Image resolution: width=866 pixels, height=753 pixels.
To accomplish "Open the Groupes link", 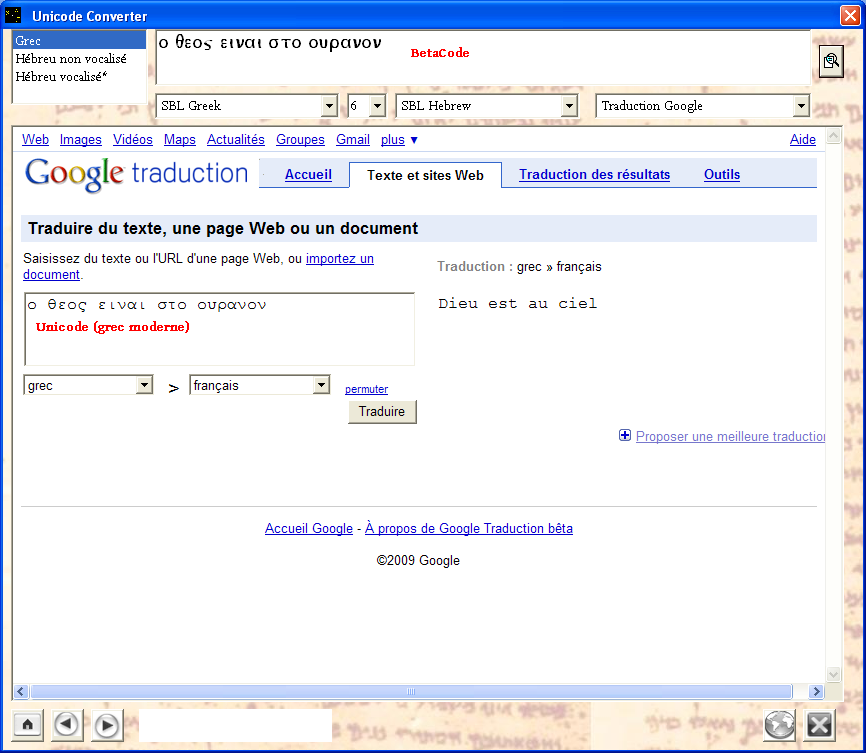I will click(300, 140).
